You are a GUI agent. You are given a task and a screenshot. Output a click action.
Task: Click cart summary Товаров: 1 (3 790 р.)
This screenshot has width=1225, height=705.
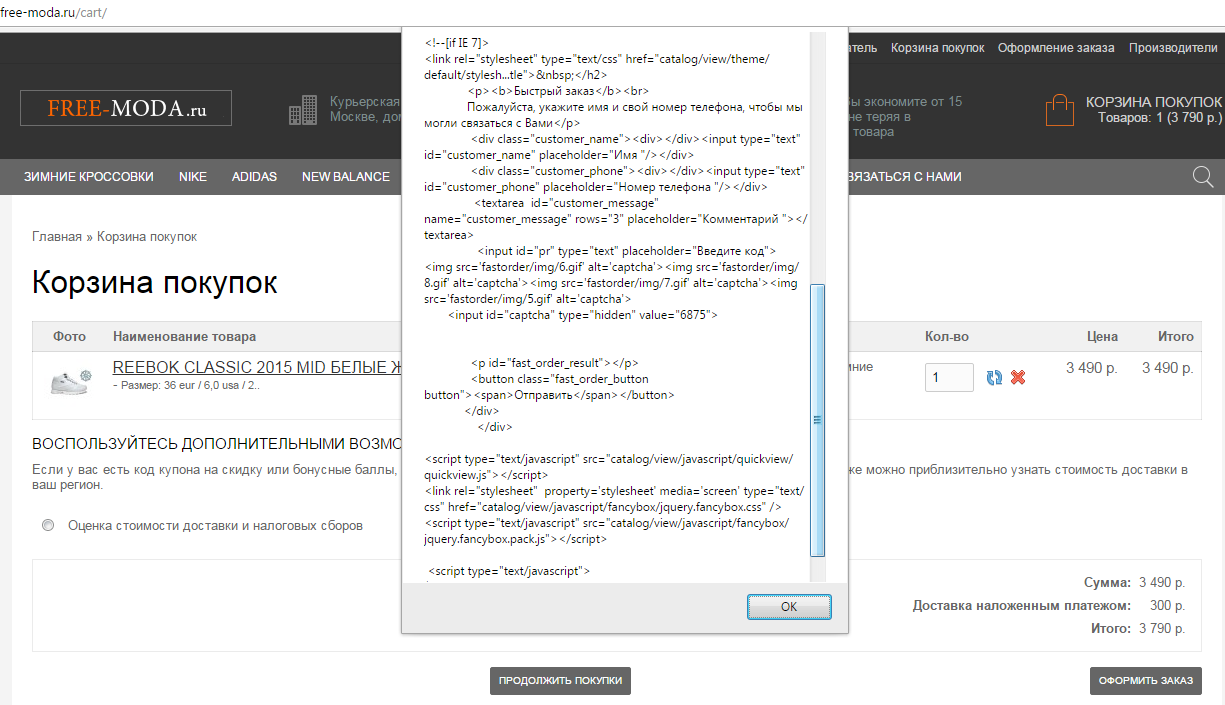click(1160, 118)
